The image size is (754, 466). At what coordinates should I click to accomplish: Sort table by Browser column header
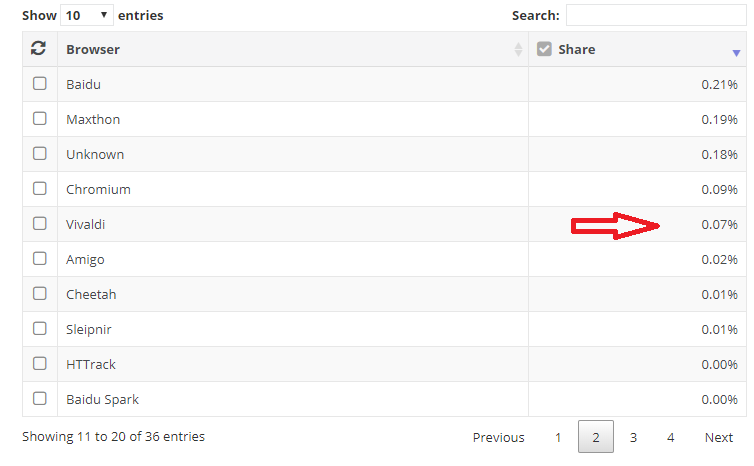tap(93, 49)
